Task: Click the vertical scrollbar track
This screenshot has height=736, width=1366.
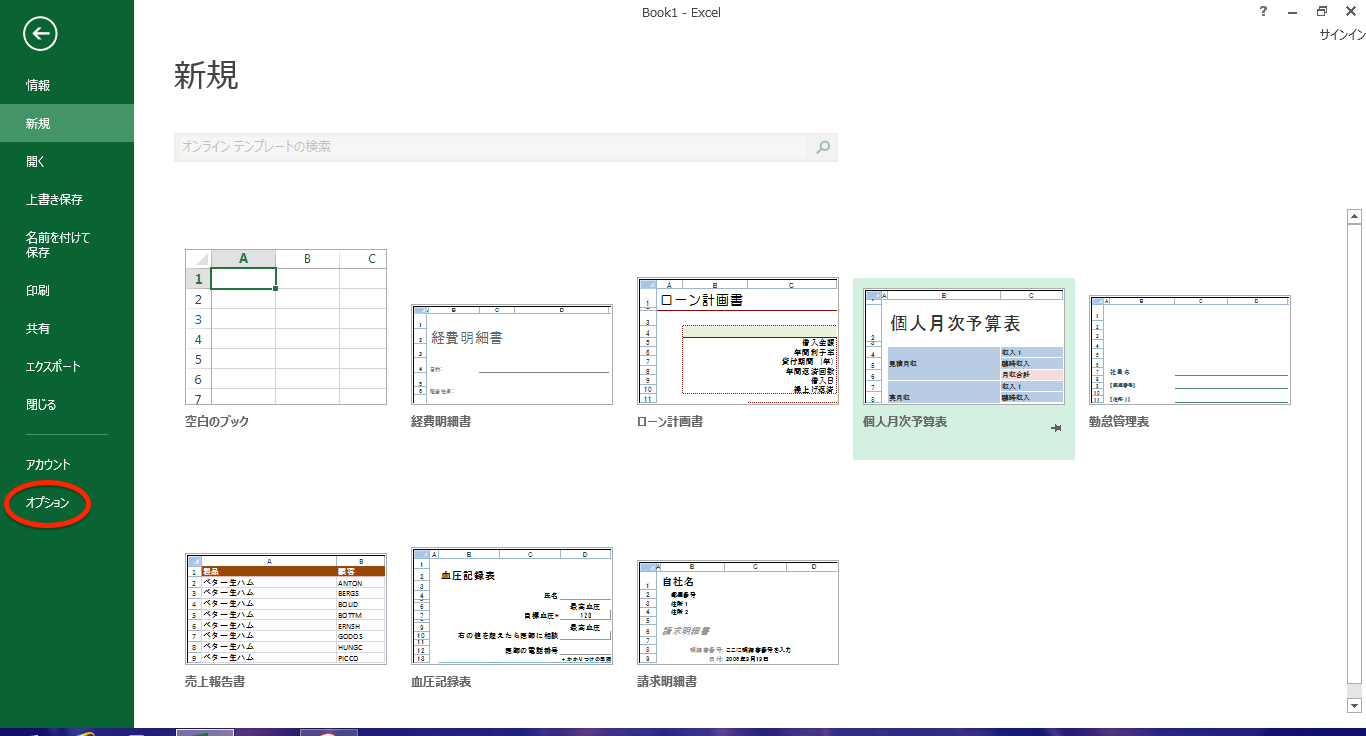Action: click(1354, 450)
